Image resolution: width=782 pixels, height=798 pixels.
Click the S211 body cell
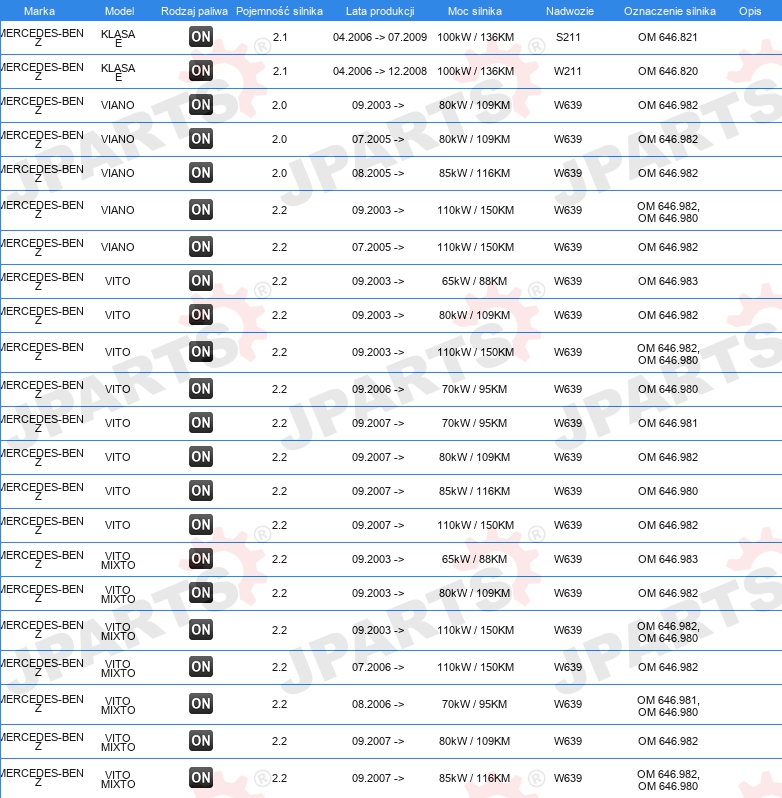(x=568, y=37)
